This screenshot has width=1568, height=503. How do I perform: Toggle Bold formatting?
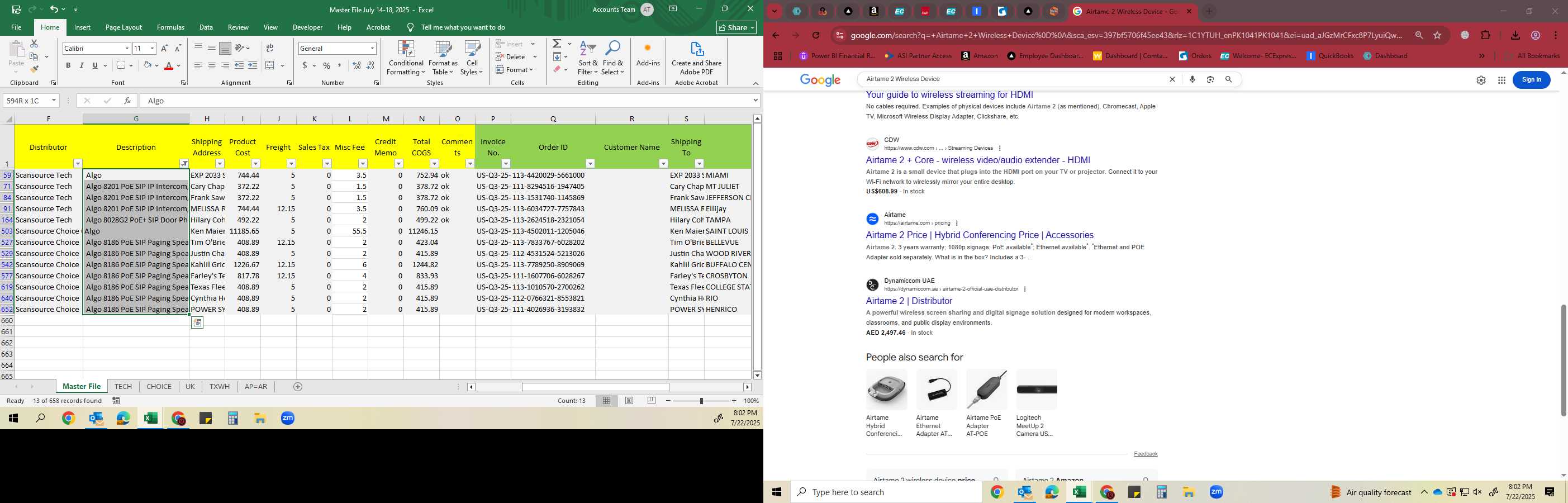68,65
